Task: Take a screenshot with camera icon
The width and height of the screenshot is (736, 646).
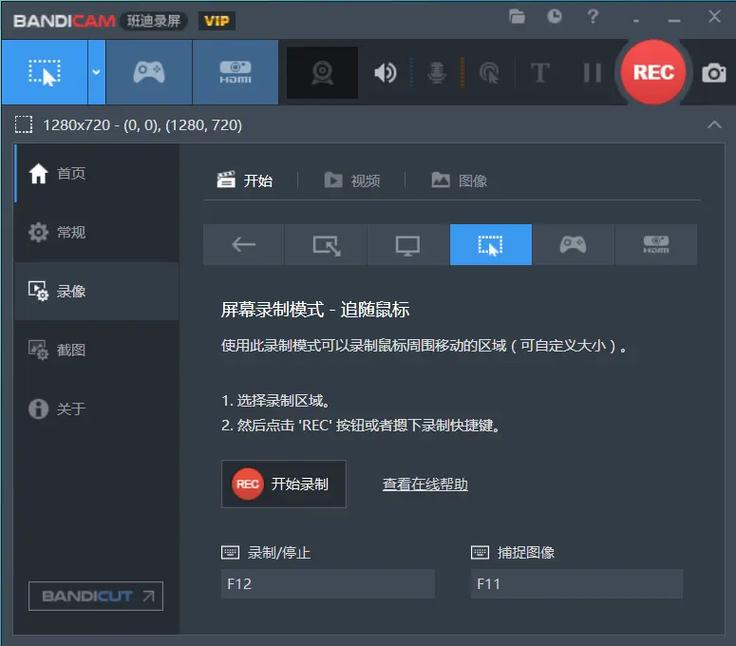Action: pyautogui.click(x=713, y=73)
